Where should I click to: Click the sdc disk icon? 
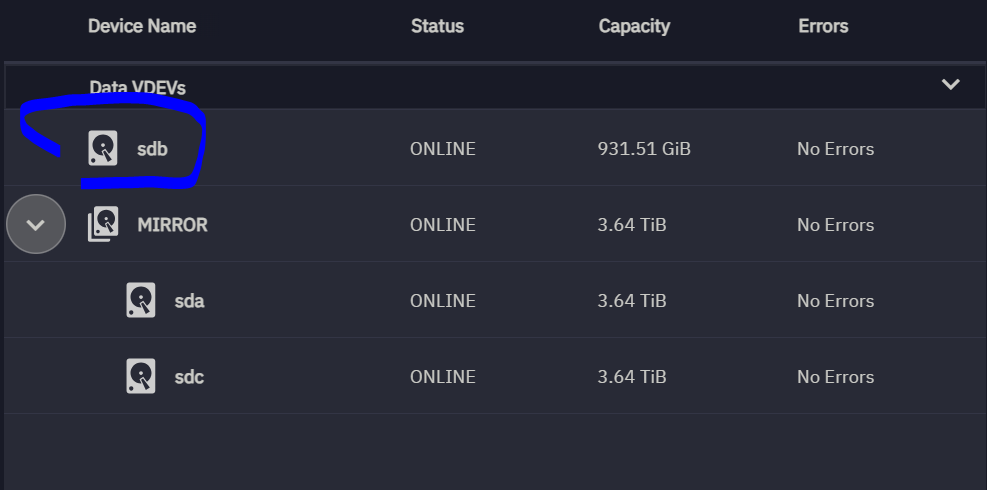click(140, 376)
